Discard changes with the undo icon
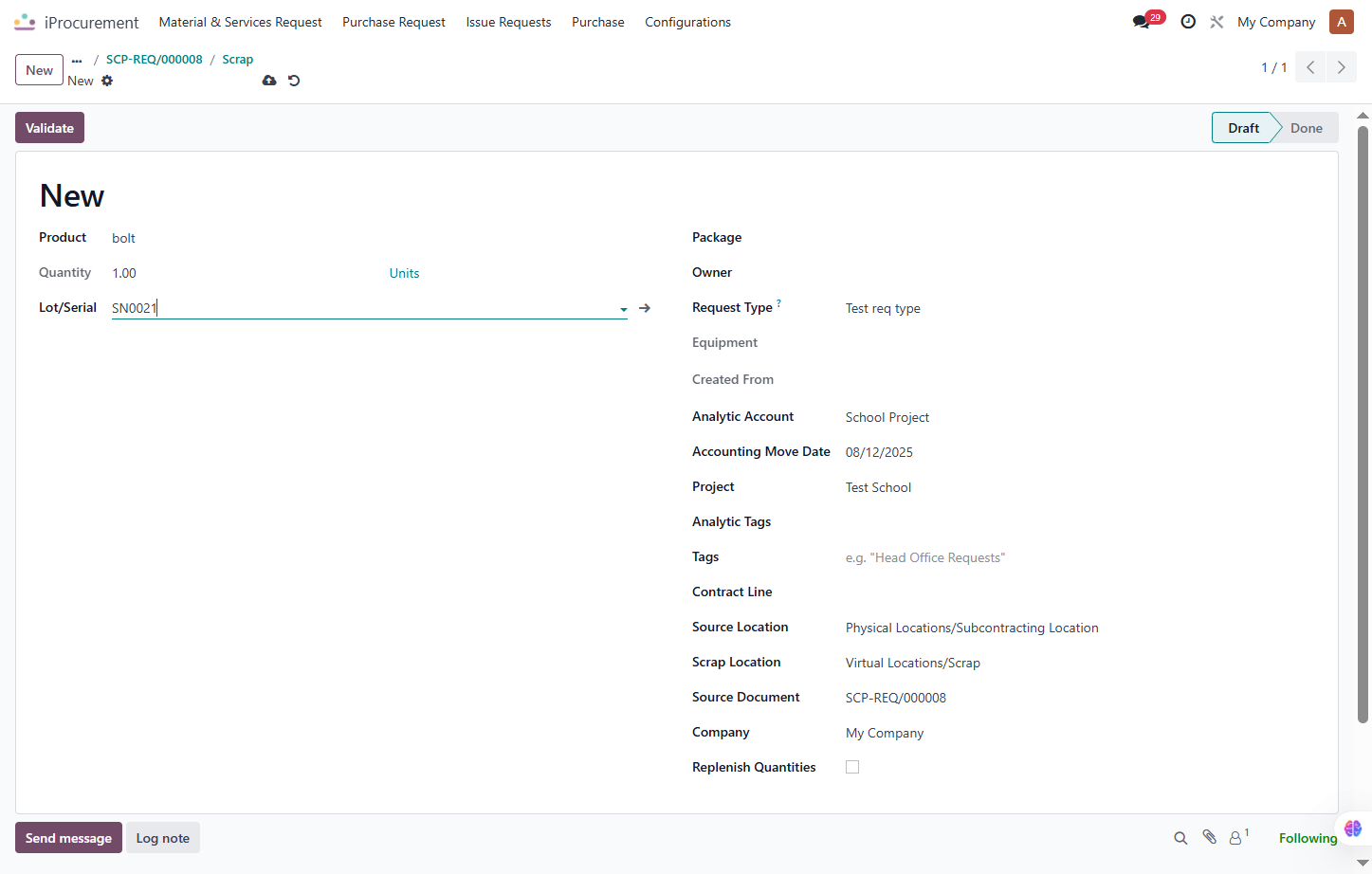Screen dimensions: 1372x874 click(294, 81)
